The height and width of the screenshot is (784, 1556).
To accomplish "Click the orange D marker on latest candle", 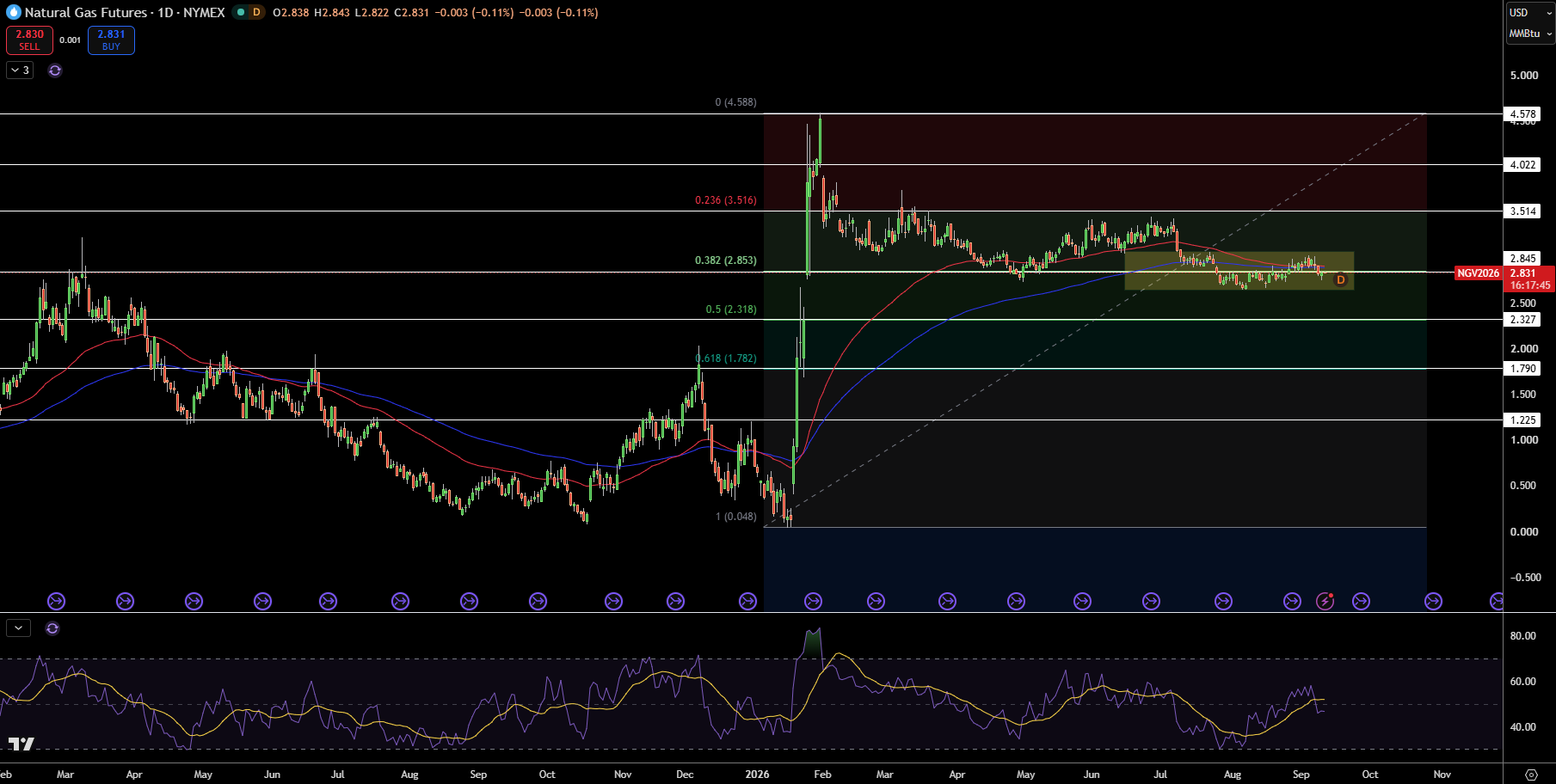I will click(1340, 279).
